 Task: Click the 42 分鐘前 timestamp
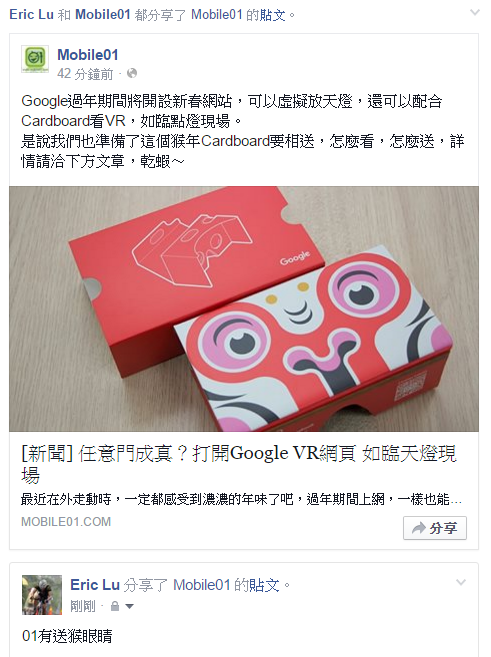tap(85, 74)
